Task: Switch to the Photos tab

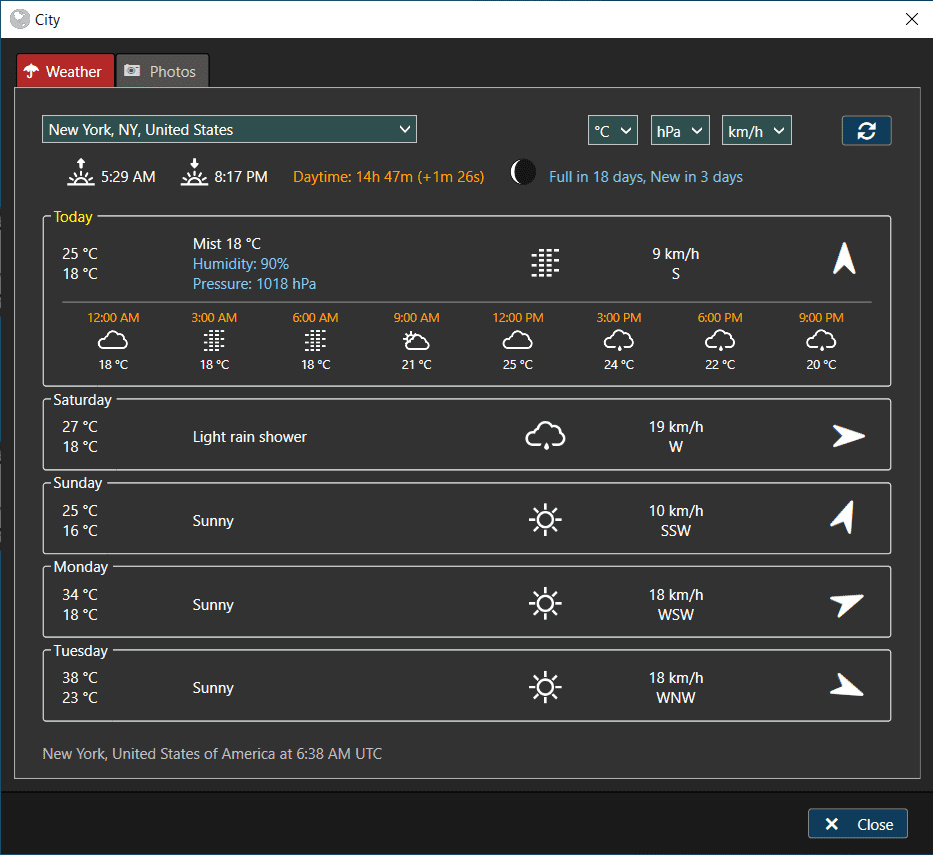Action: (162, 72)
